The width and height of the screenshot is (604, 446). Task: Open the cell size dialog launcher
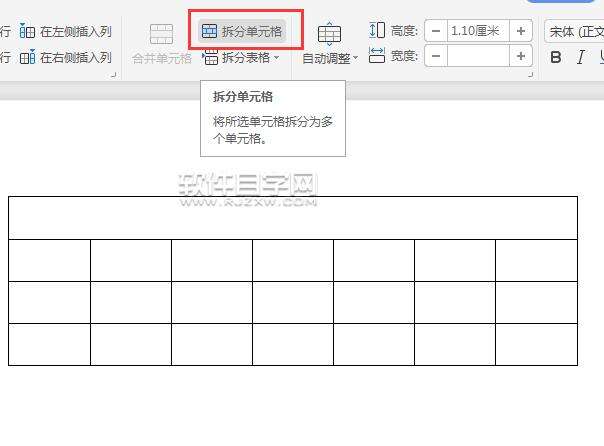(530, 75)
